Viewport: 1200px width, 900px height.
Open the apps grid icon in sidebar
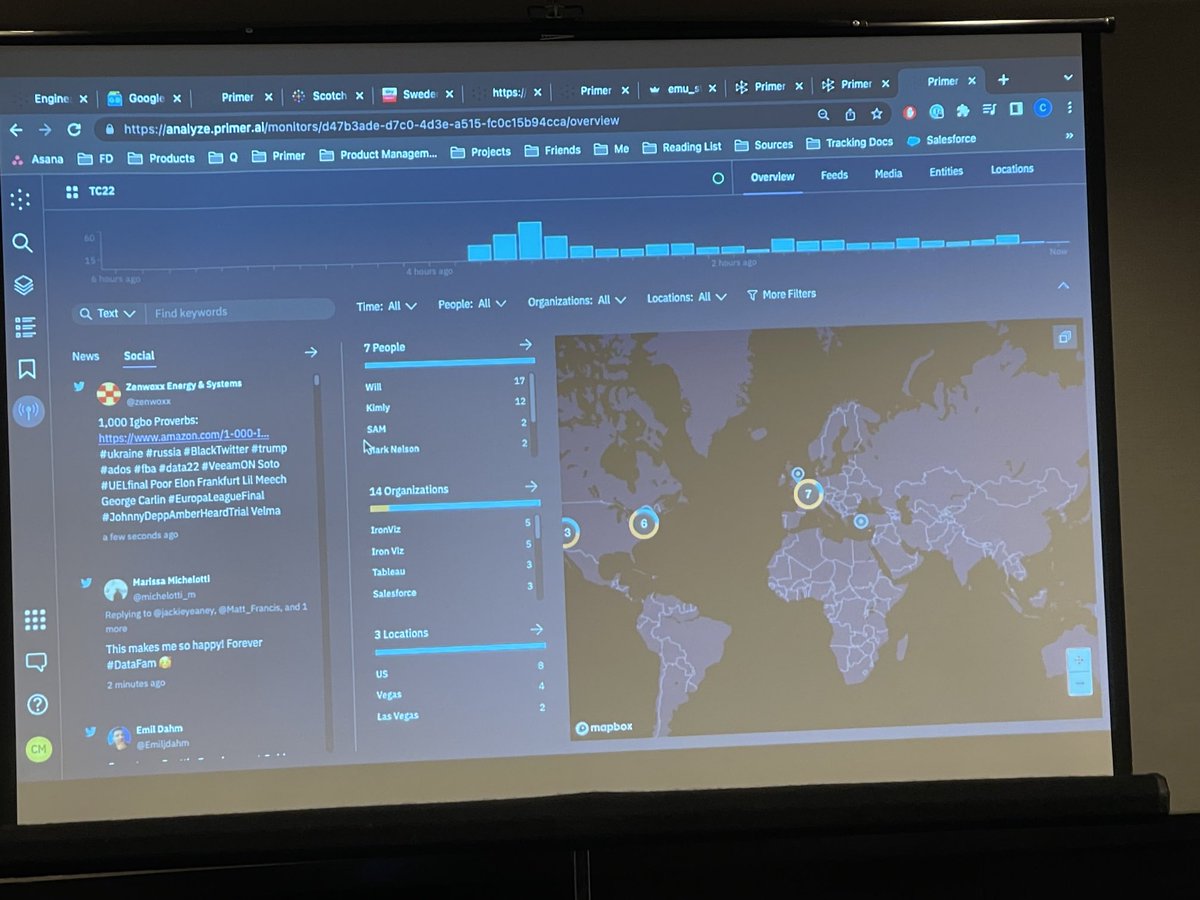(x=35, y=620)
